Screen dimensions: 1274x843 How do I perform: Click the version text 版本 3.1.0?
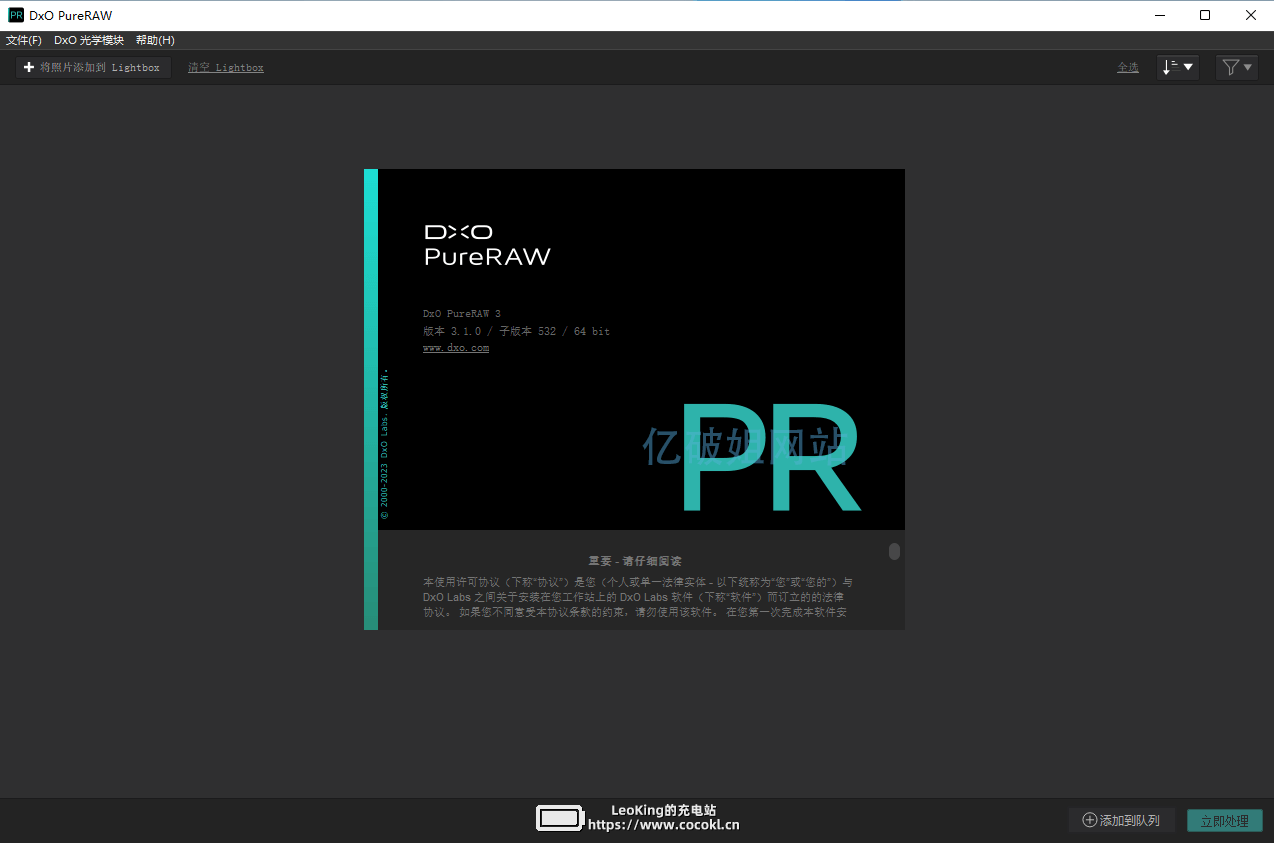coord(452,331)
